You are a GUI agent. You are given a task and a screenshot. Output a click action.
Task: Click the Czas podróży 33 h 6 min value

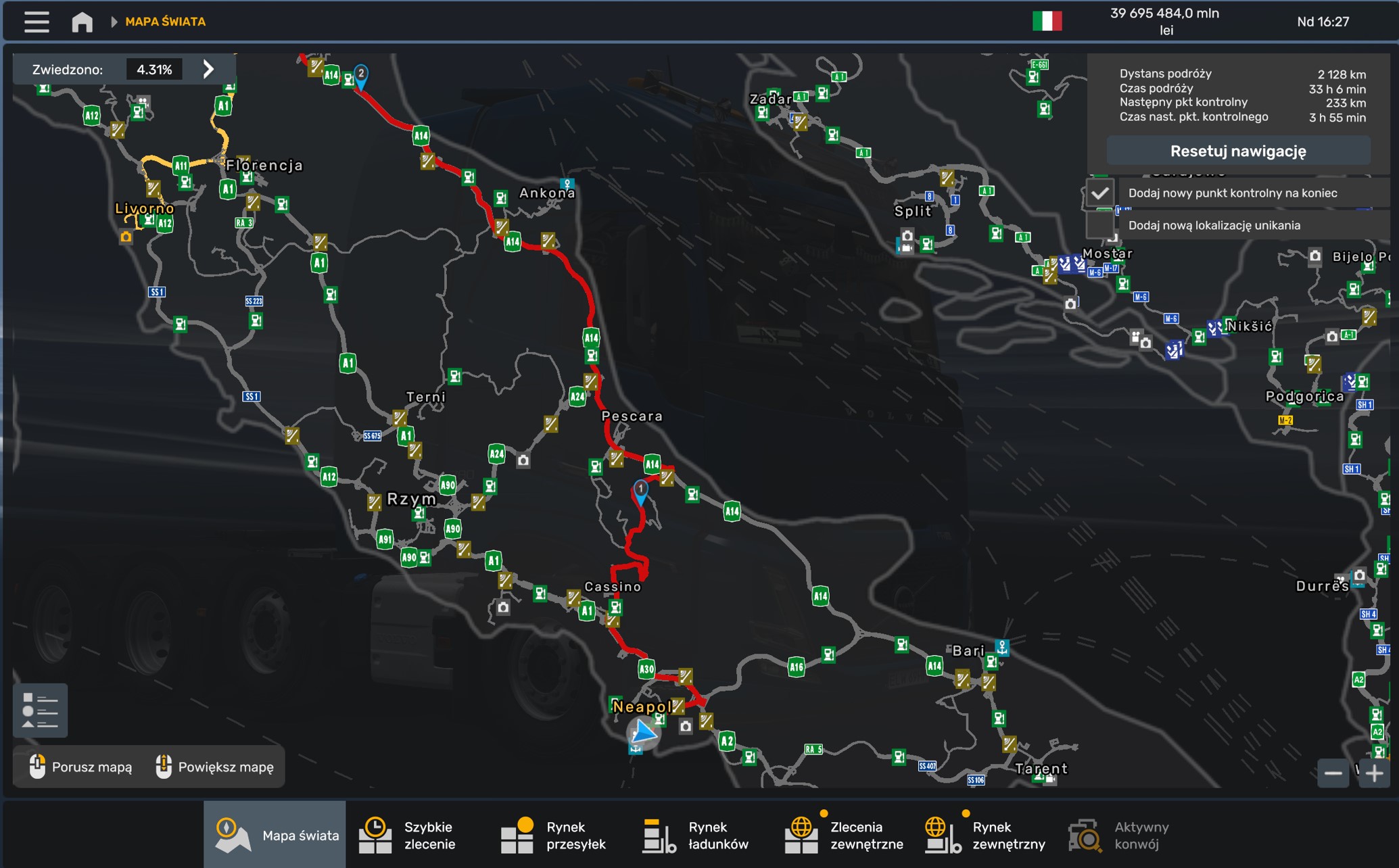pos(1337,89)
